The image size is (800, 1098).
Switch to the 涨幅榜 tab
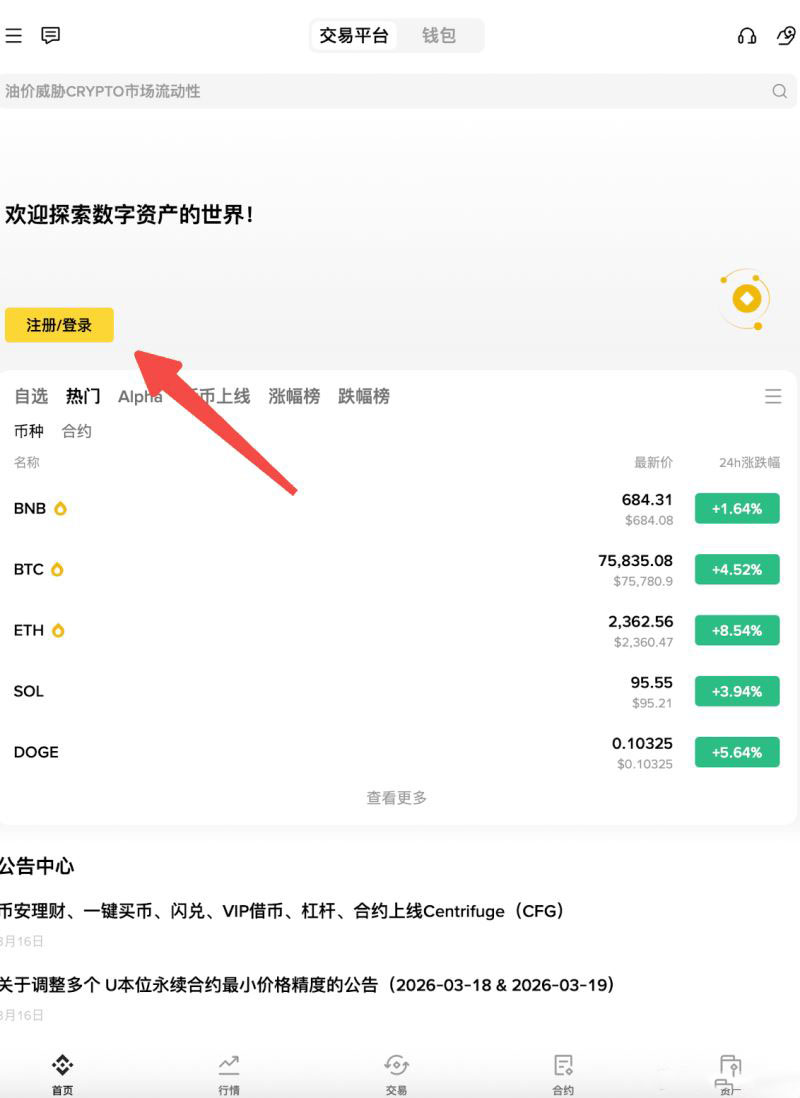(294, 397)
